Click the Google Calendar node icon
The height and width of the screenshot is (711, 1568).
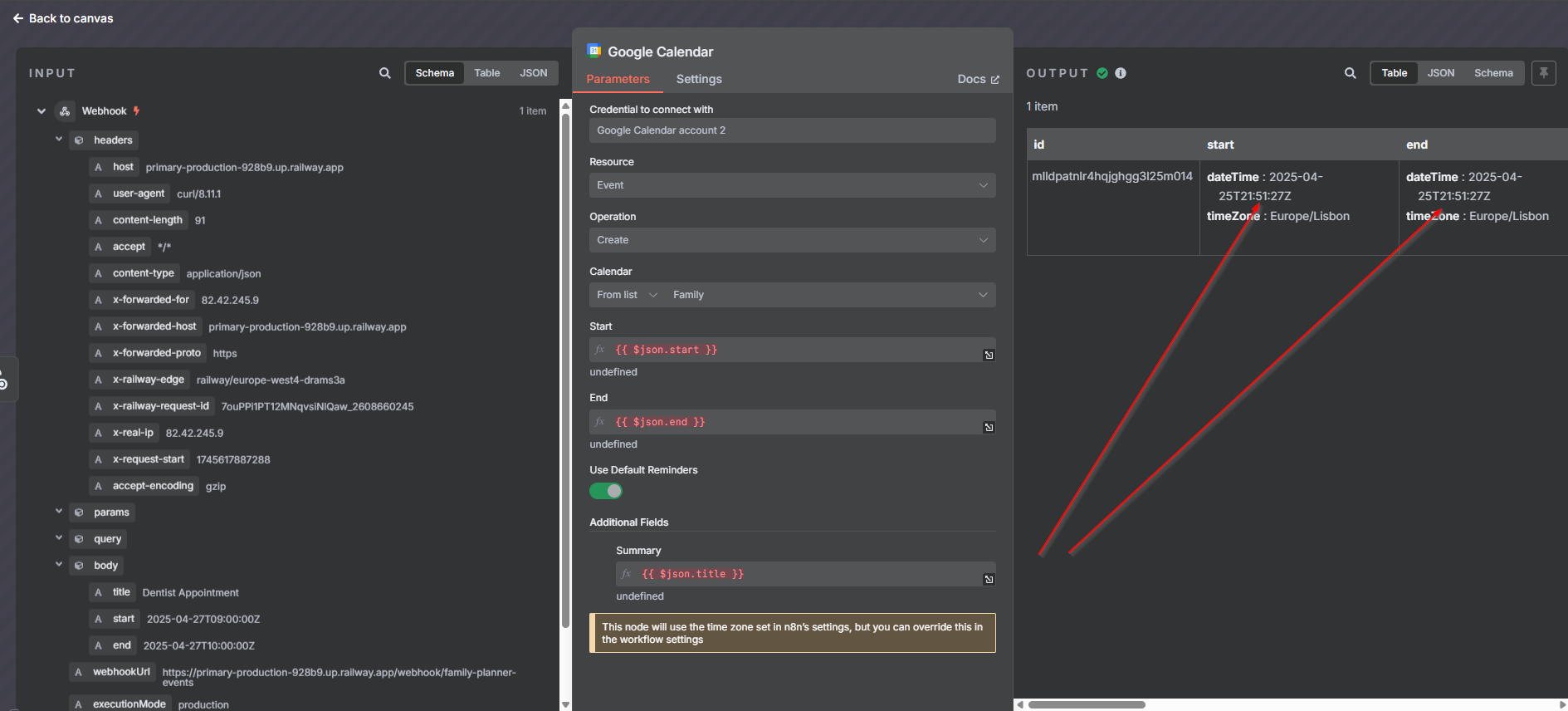593,51
